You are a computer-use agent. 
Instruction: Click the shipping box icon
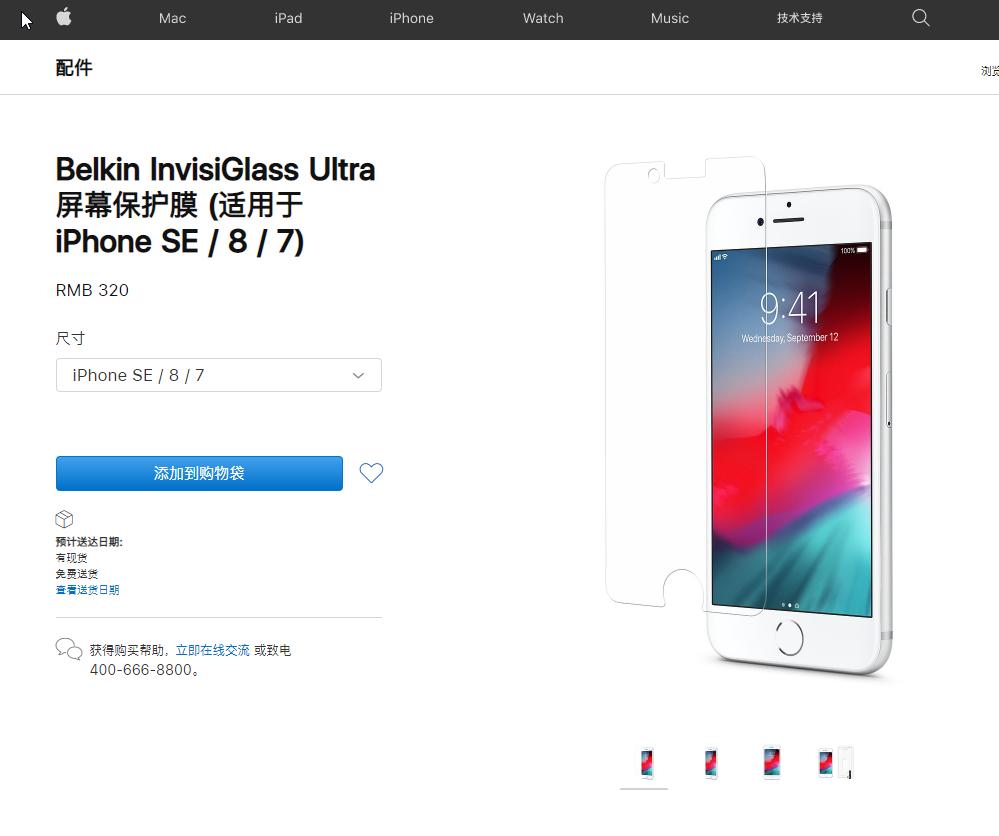point(64,519)
